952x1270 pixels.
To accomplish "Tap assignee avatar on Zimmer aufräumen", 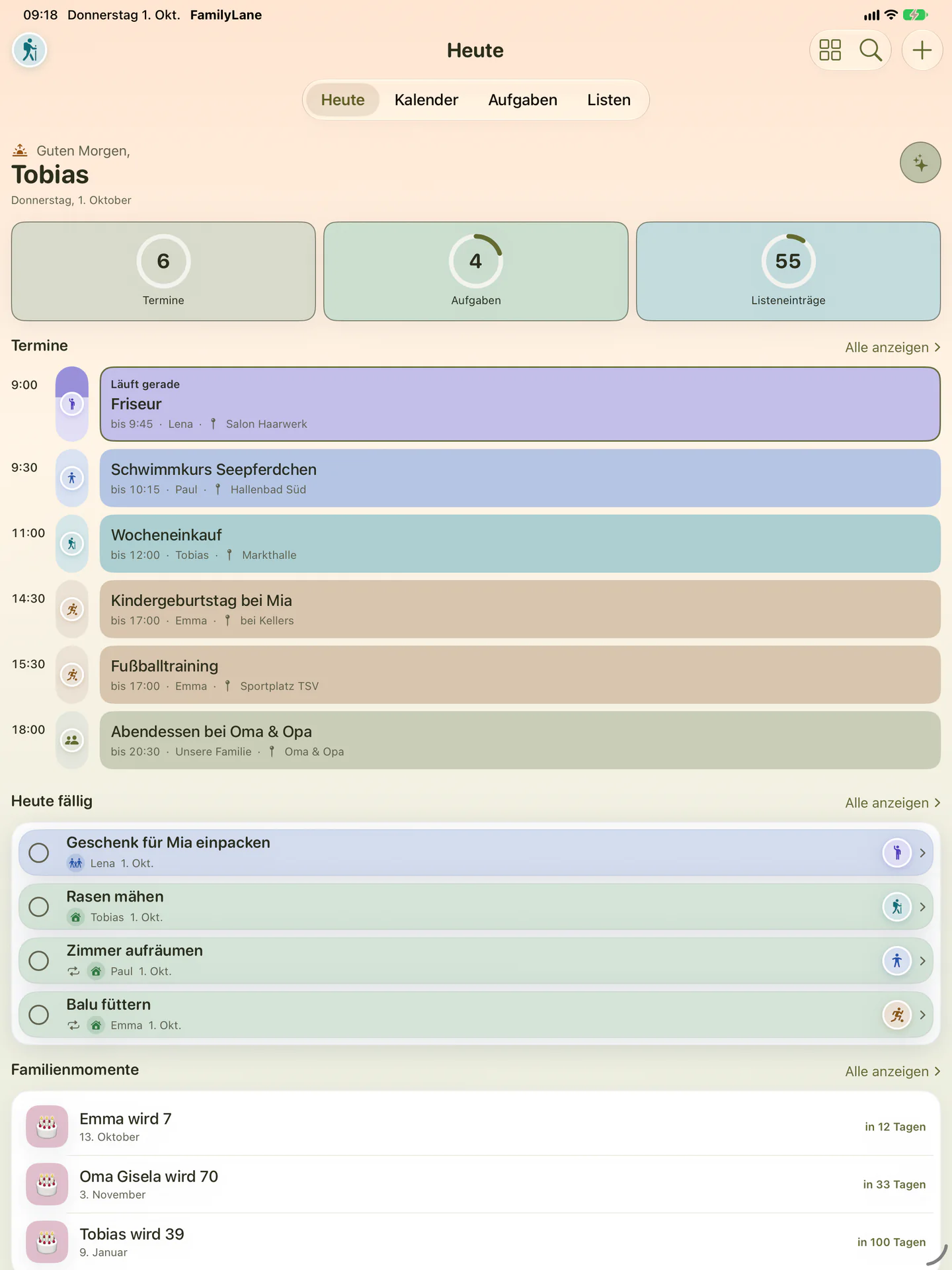I will pos(897,960).
